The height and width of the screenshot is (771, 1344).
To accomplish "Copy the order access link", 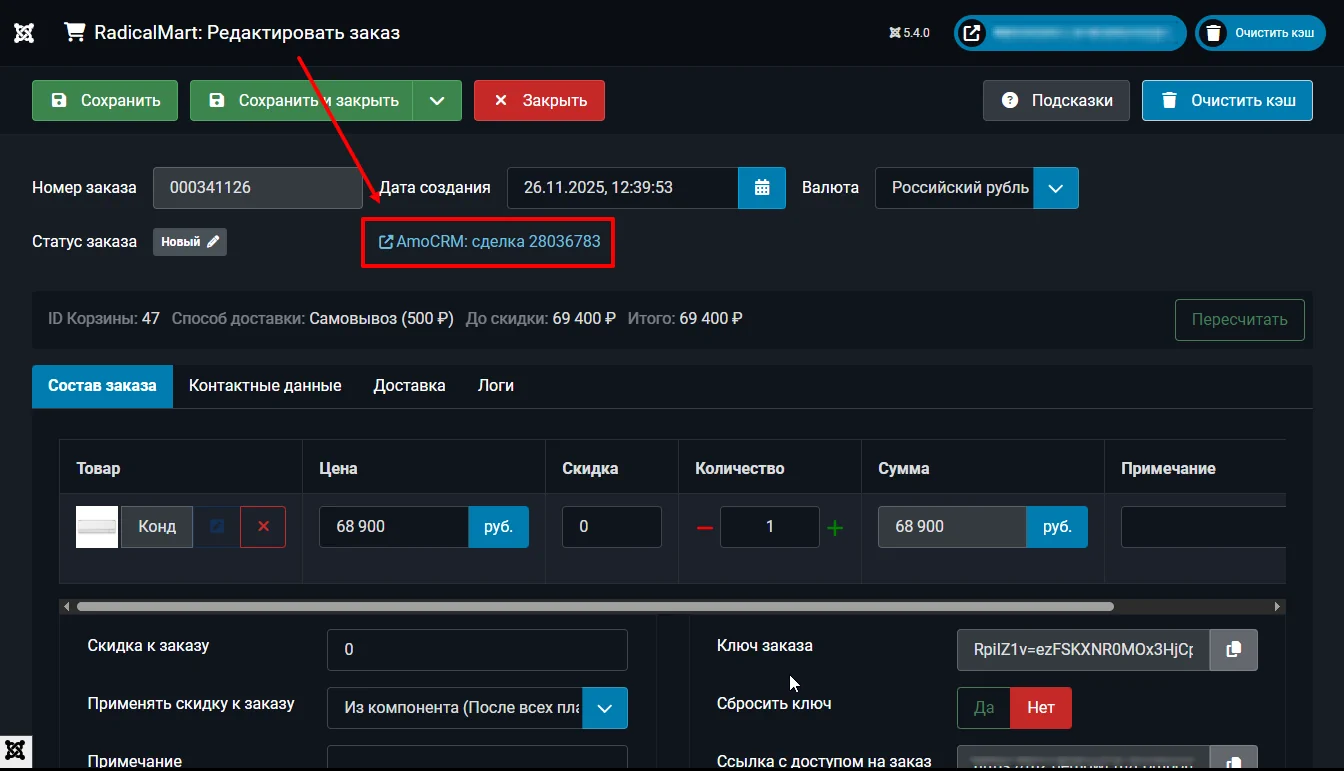I will [1233, 760].
